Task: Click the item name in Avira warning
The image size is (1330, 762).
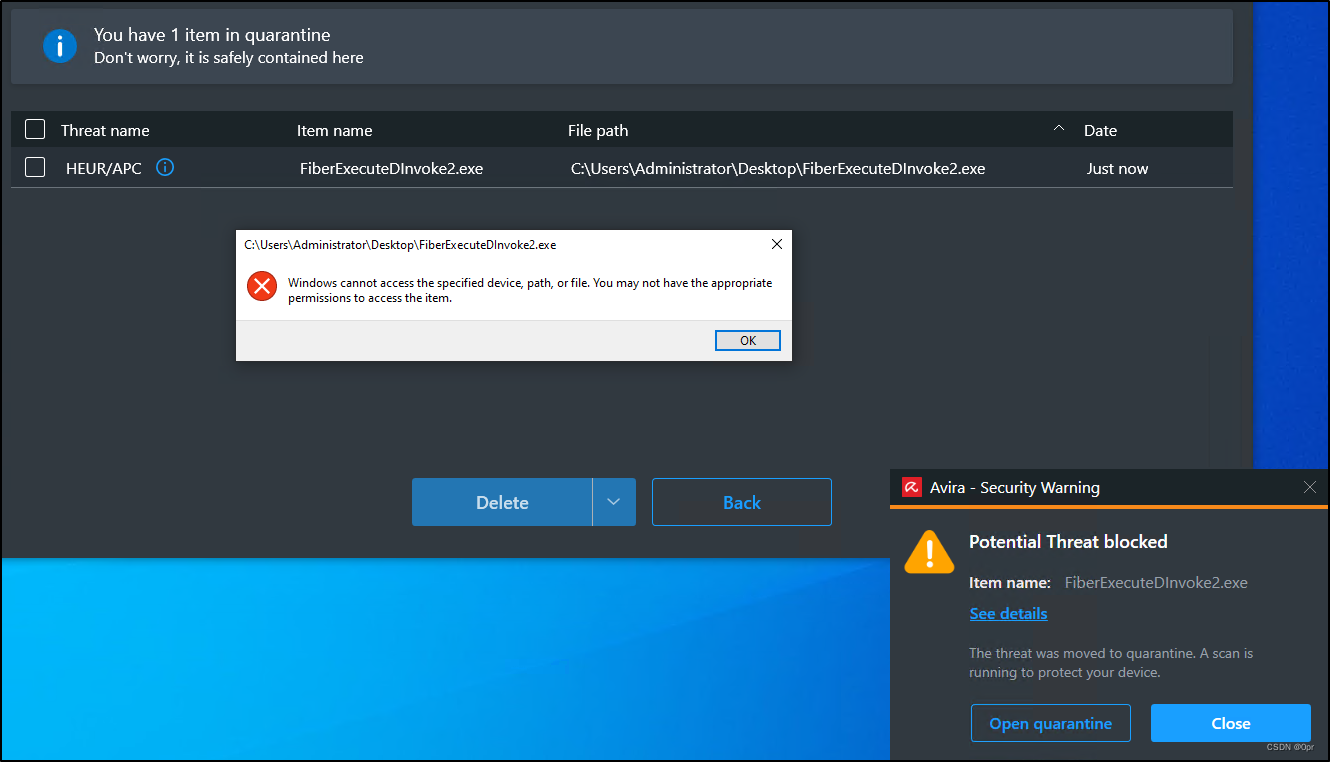Action: coord(1156,582)
